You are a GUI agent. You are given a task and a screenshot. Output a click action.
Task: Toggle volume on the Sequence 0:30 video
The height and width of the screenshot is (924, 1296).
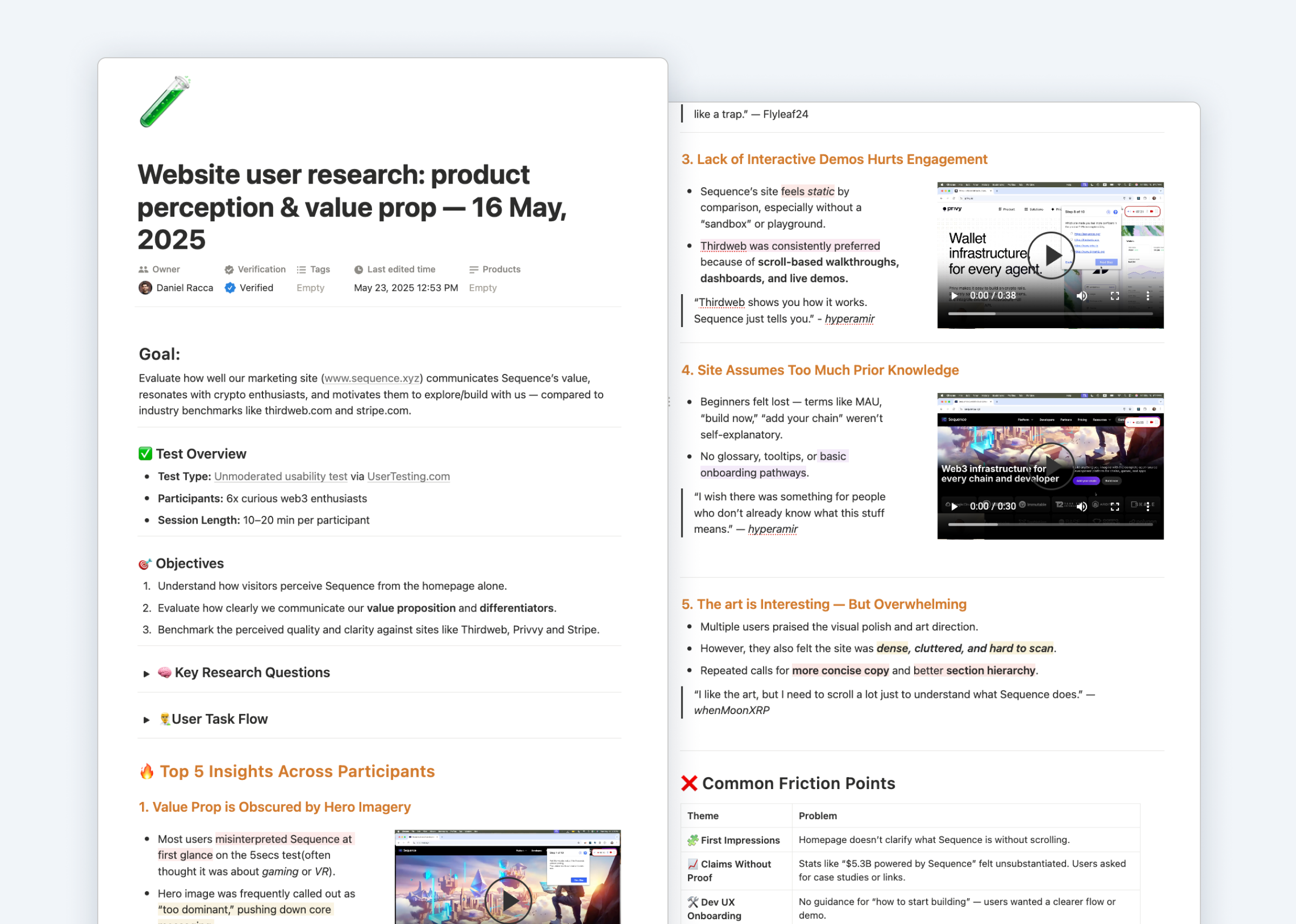click(x=1082, y=506)
